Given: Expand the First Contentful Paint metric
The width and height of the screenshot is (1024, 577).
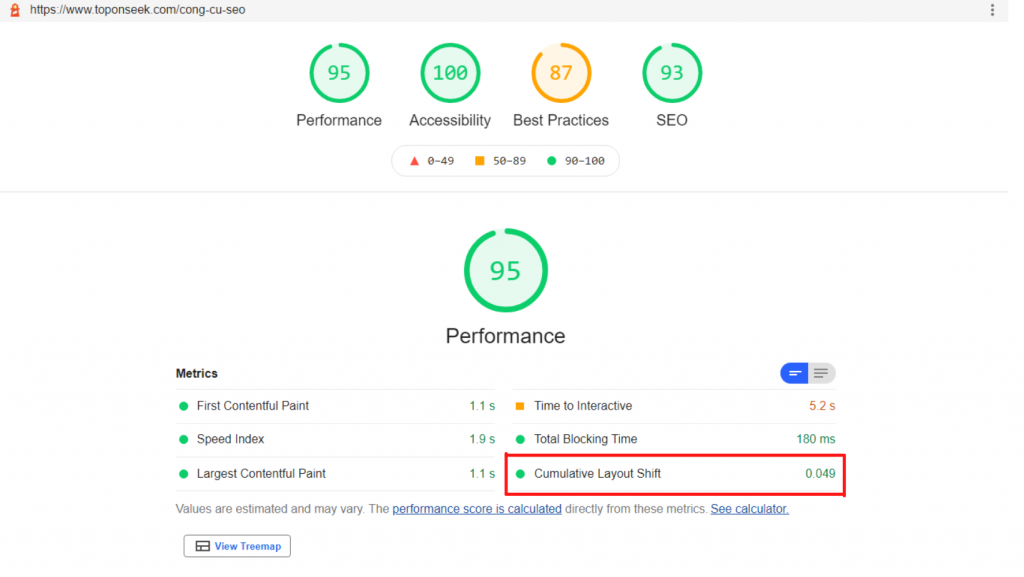Looking at the screenshot, I should click(253, 406).
